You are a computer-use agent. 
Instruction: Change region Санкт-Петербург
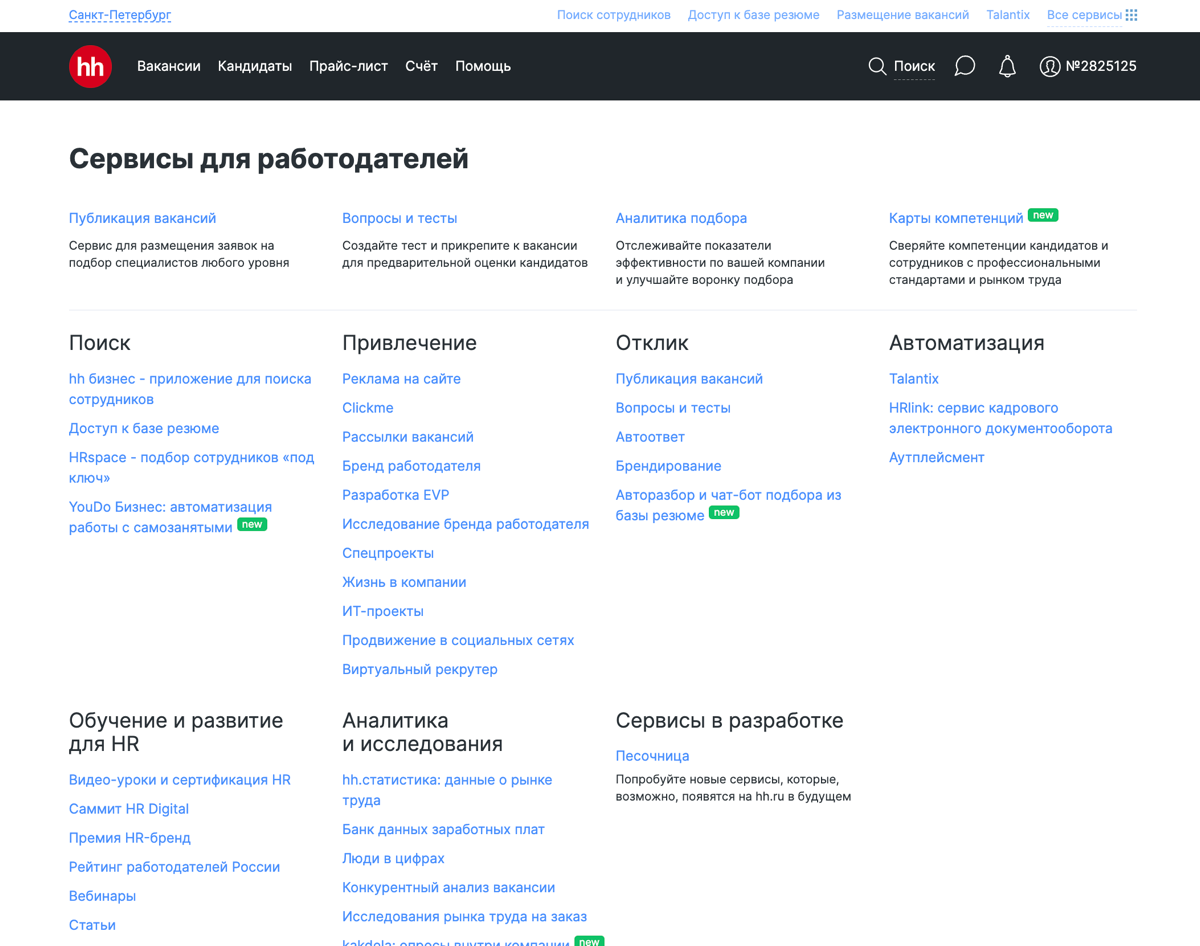(x=120, y=15)
